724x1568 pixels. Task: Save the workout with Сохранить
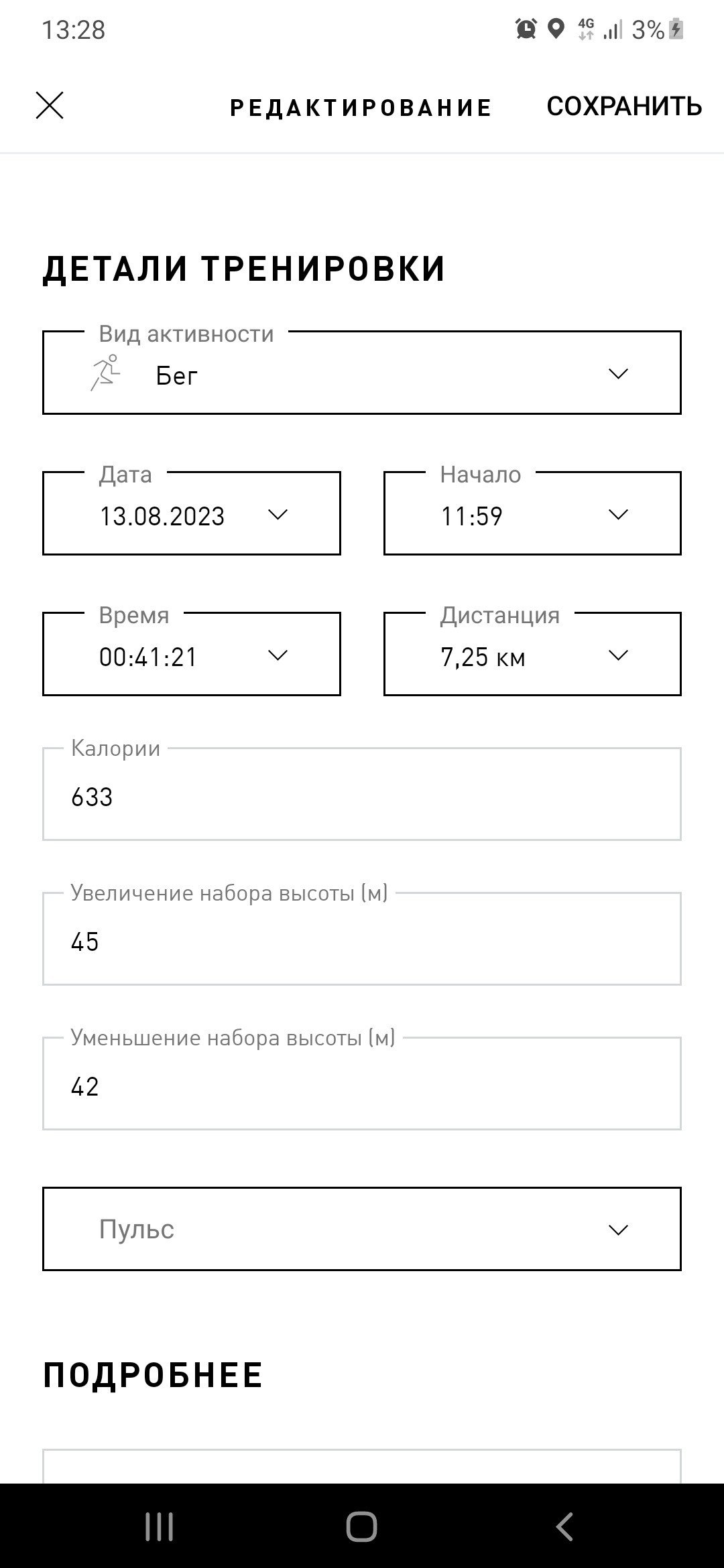(624, 106)
